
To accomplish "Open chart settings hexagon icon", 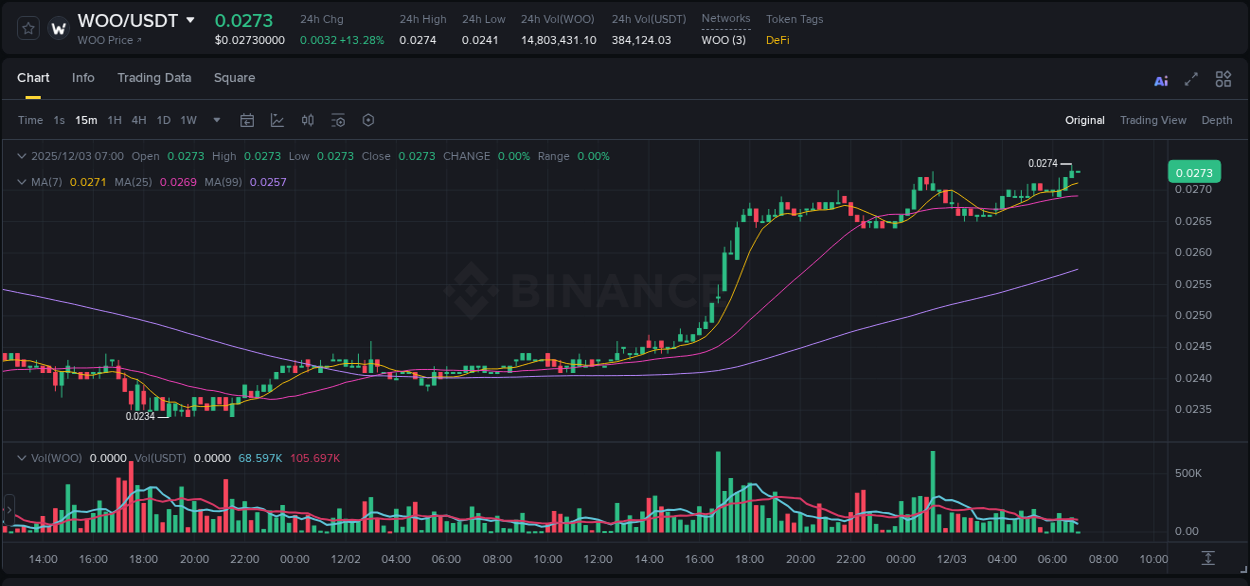I will click(x=367, y=120).
